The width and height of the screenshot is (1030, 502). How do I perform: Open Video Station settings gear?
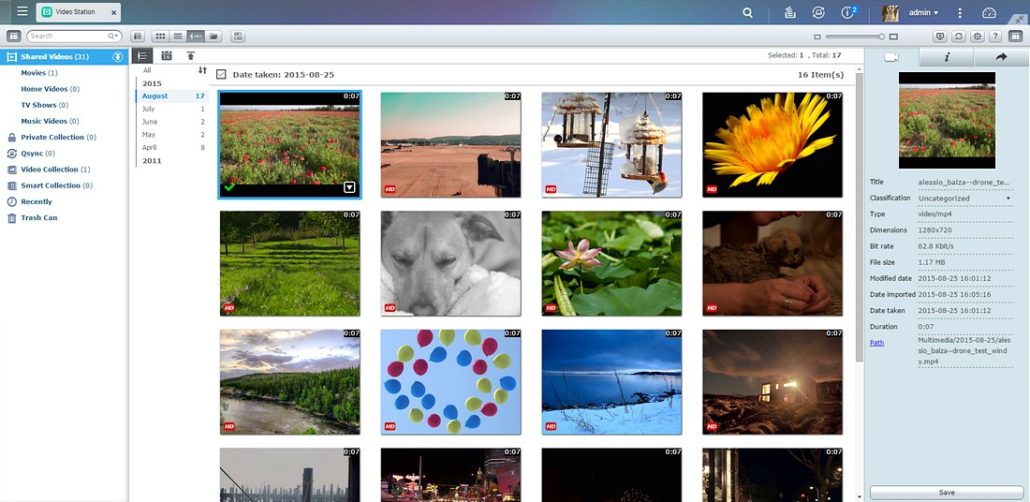tap(977, 36)
